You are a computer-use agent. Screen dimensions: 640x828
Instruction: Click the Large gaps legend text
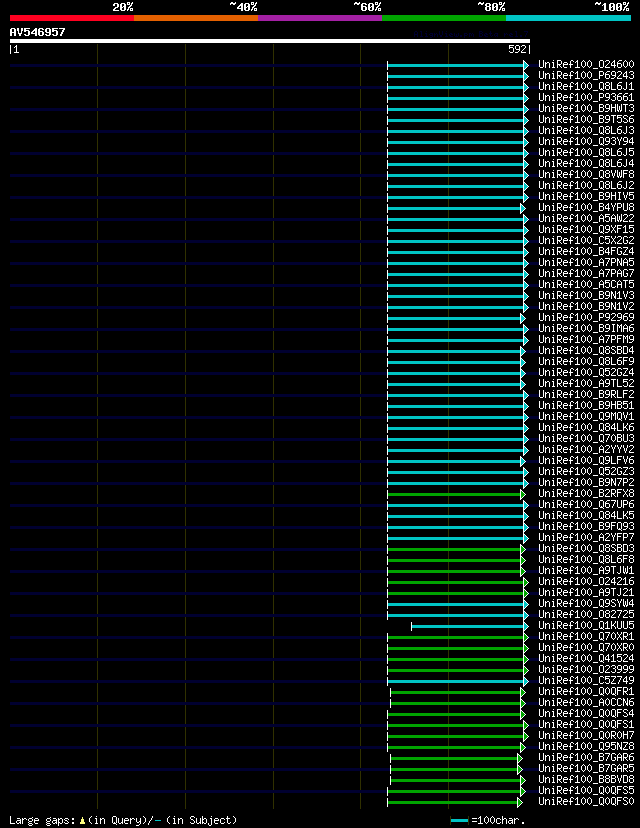pos(123,820)
